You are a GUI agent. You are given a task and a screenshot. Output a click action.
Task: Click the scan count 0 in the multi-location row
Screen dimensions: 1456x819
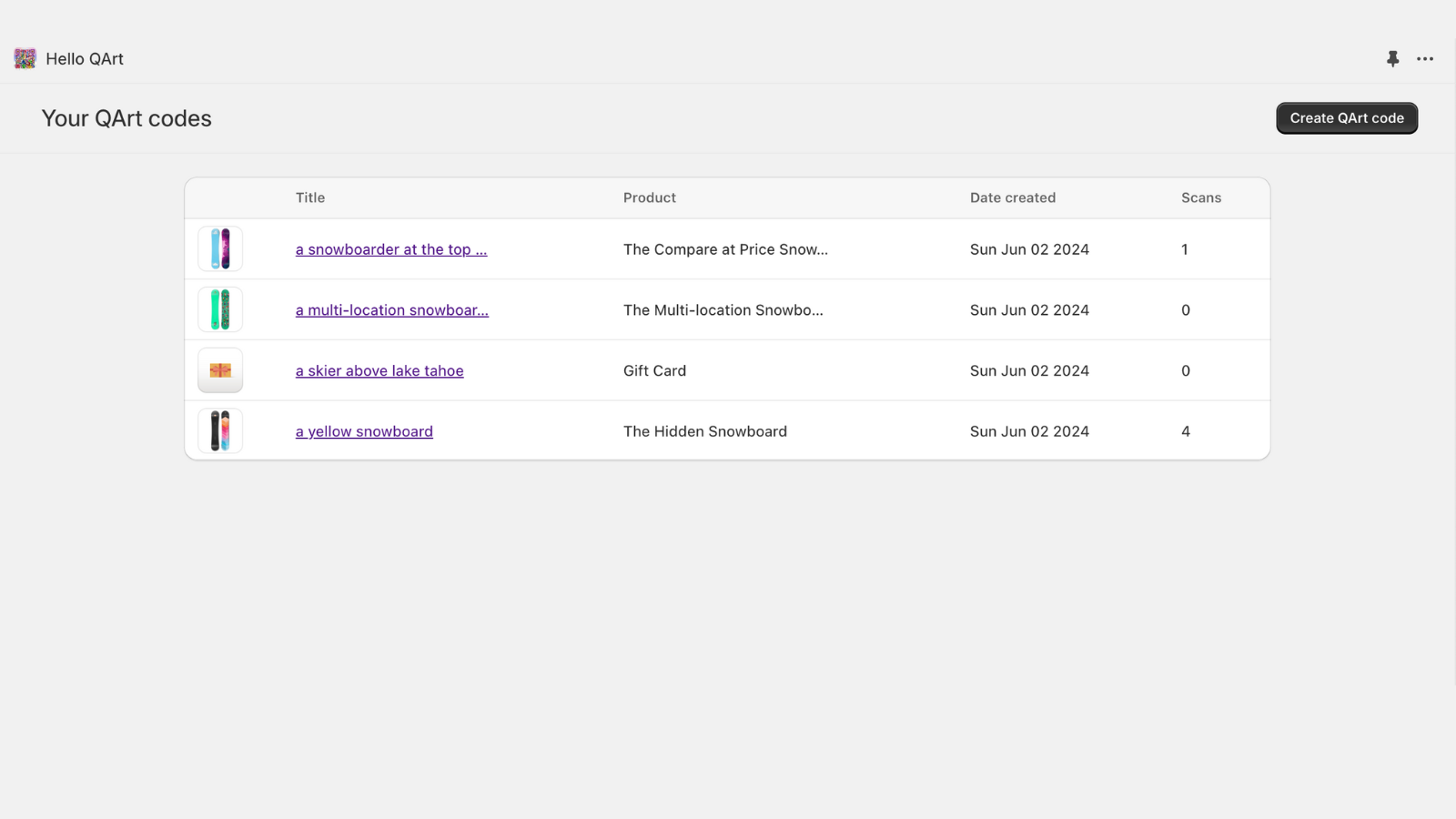[x=1186, y=310]
